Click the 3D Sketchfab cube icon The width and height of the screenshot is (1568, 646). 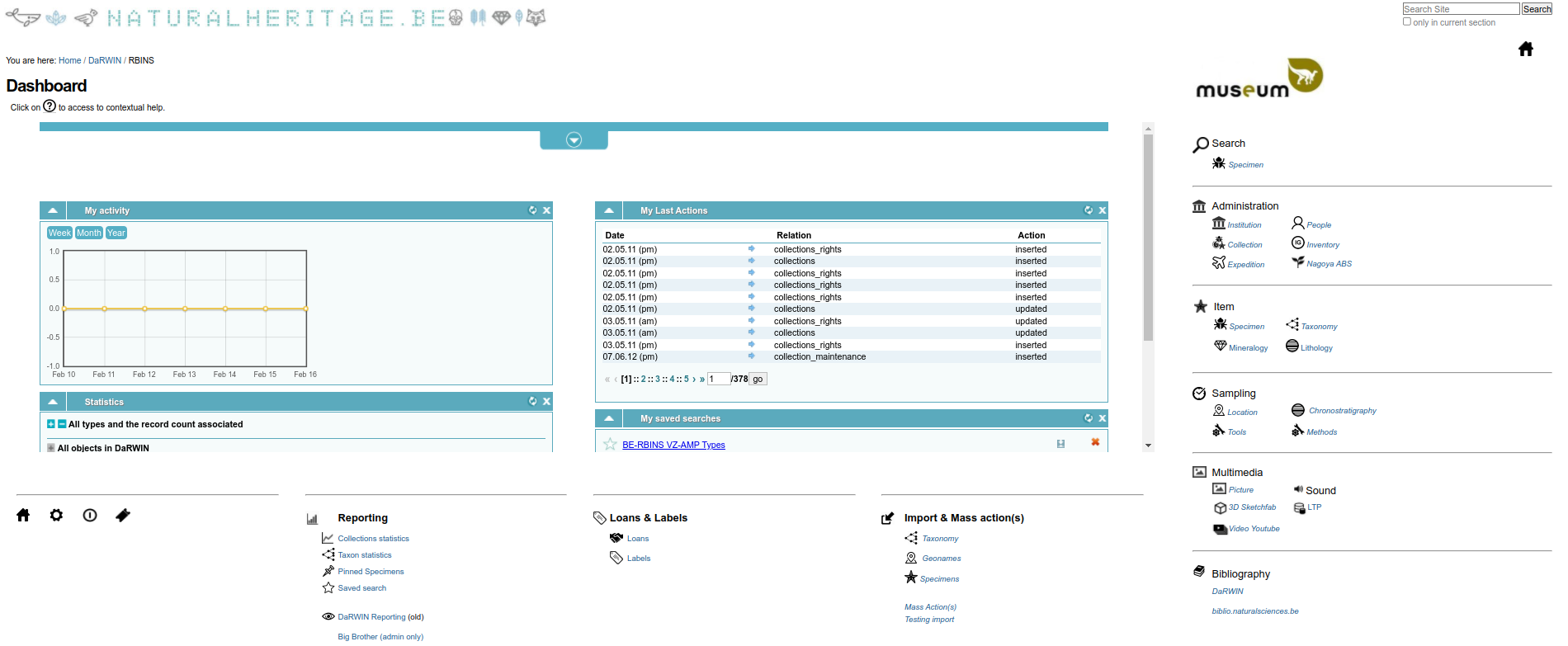tap(1220, 508)
